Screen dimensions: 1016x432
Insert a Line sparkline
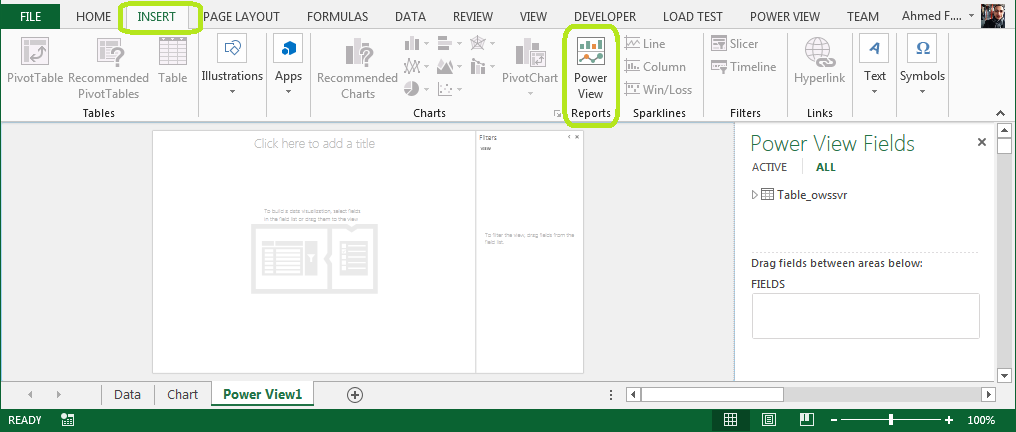(645, 43)
